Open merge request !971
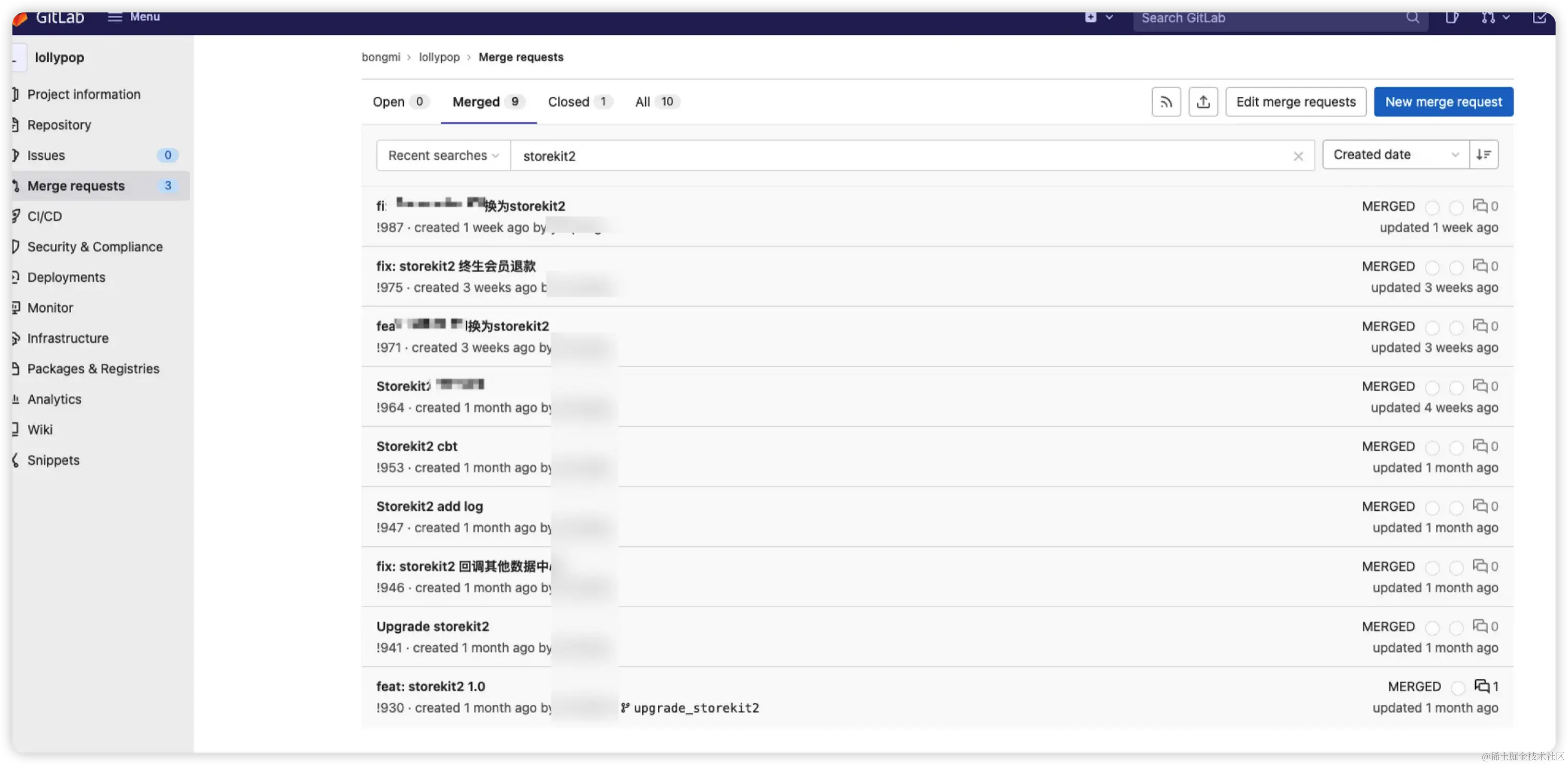The height and width of the screenshot is (765, 1568). pos(463,326)
